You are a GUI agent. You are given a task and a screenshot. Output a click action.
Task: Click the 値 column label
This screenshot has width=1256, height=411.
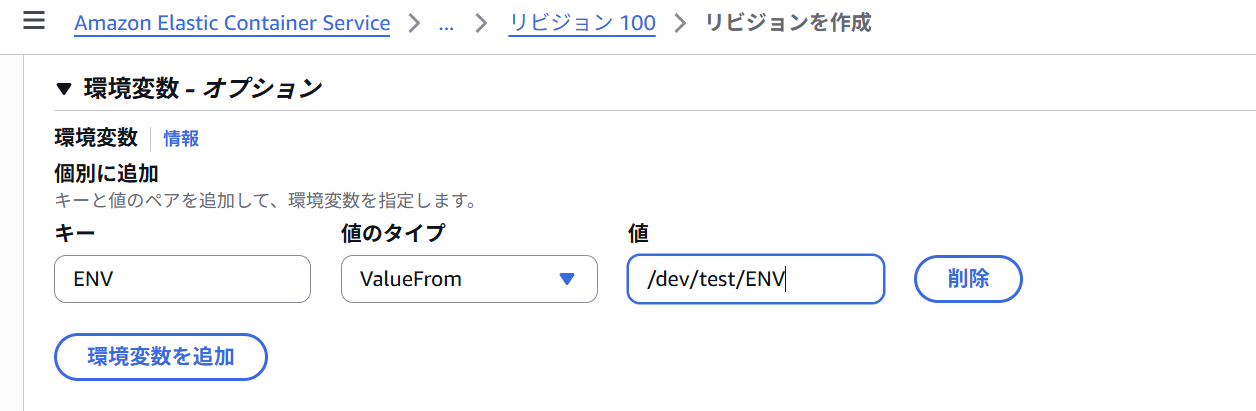click(x=638, y=233)
